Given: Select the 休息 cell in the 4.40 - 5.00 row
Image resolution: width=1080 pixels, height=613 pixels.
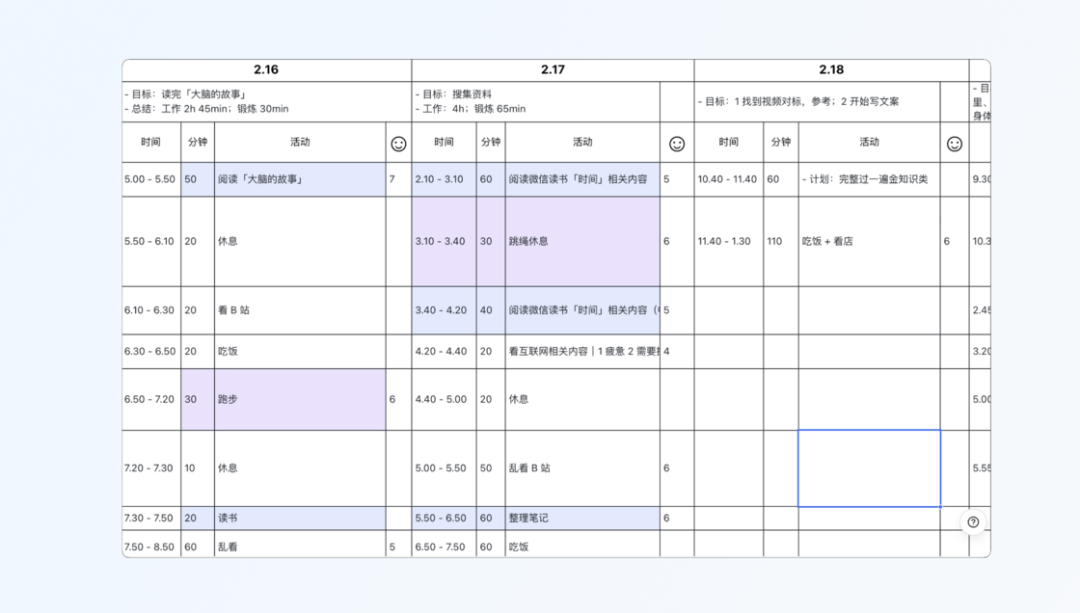Looking at the screenshot, I should (x=582, y=399).
